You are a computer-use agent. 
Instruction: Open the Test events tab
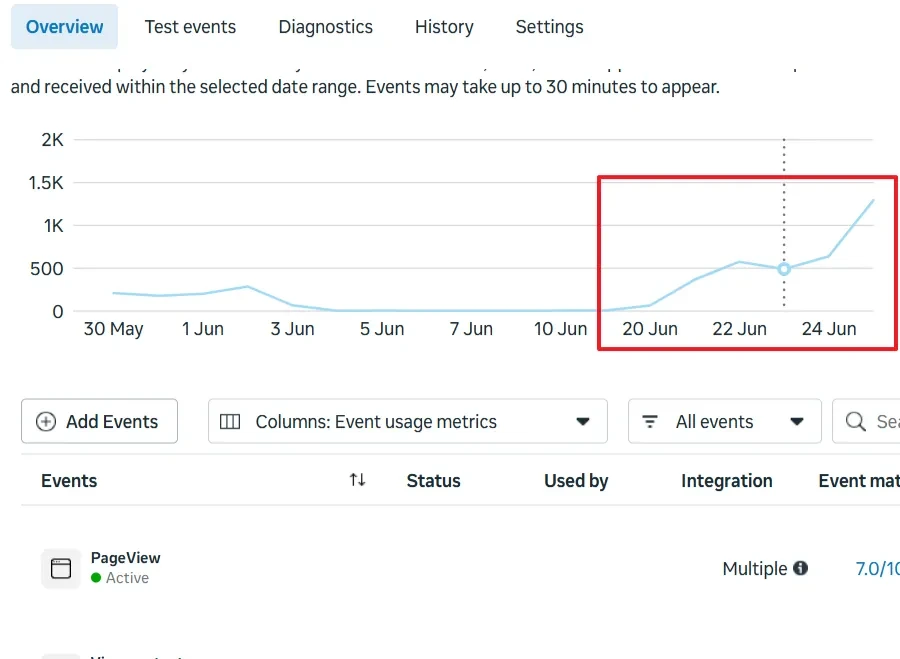coord(190,26)
